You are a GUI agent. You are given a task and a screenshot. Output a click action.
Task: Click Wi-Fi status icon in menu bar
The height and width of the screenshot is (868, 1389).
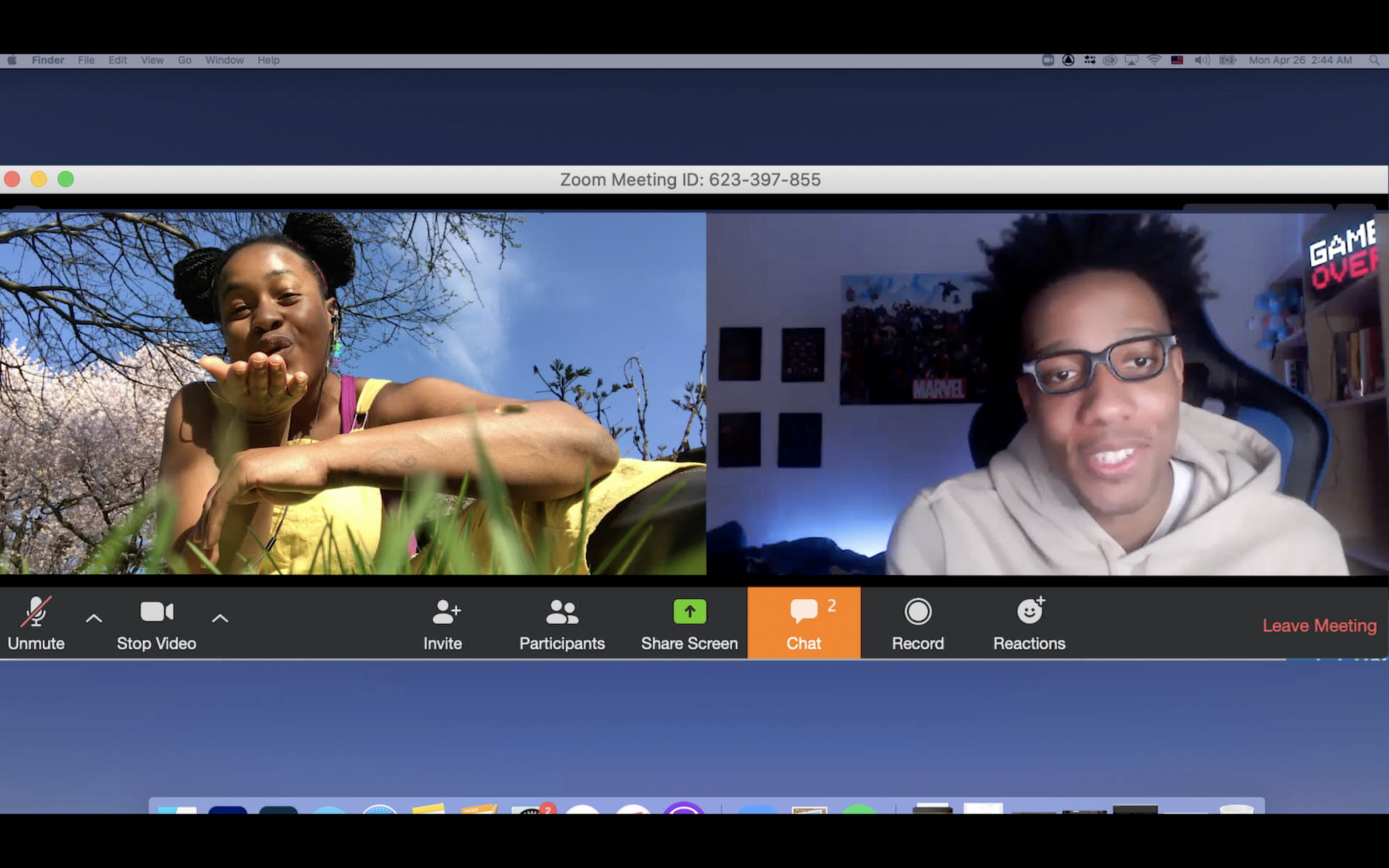pos(1154,61)
